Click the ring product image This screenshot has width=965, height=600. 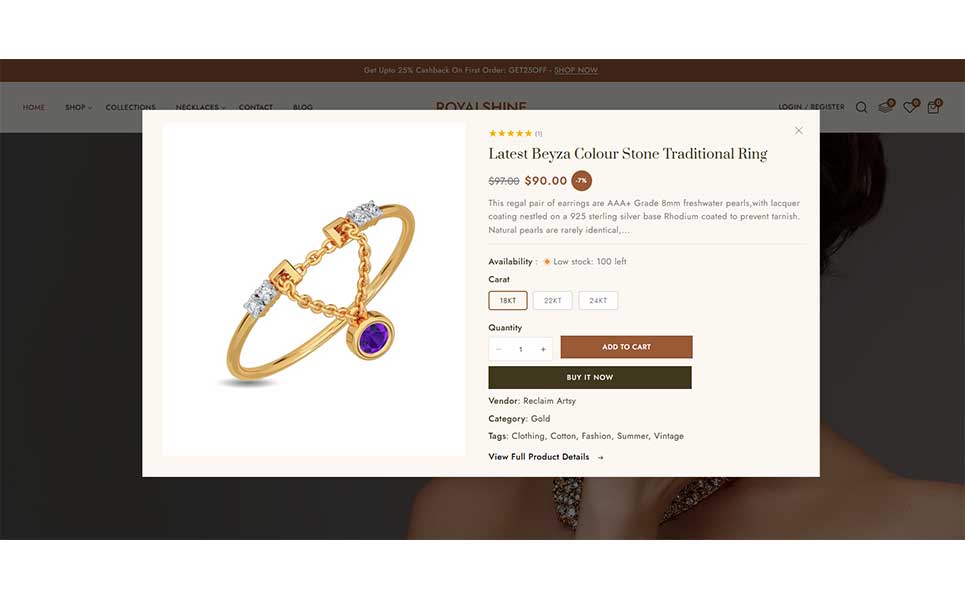pos(314,289)
